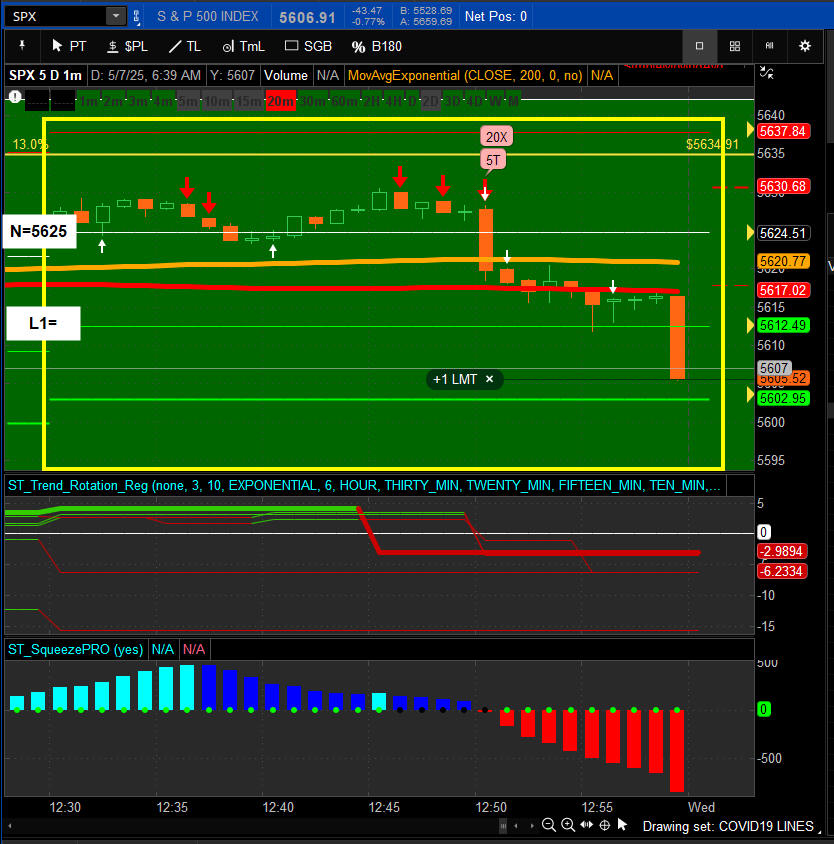
Task: Click the 5637.84 red price bubble
Action: pos(783,131)
